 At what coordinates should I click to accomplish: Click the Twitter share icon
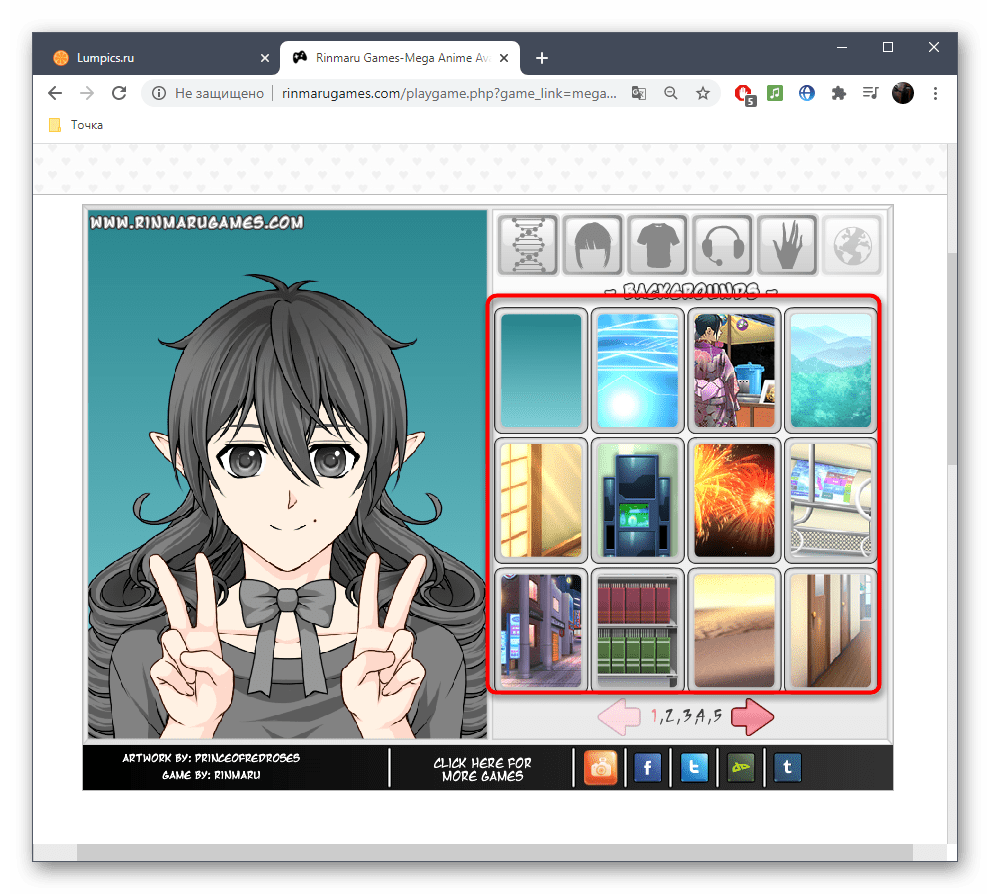(x=694, y=768)
